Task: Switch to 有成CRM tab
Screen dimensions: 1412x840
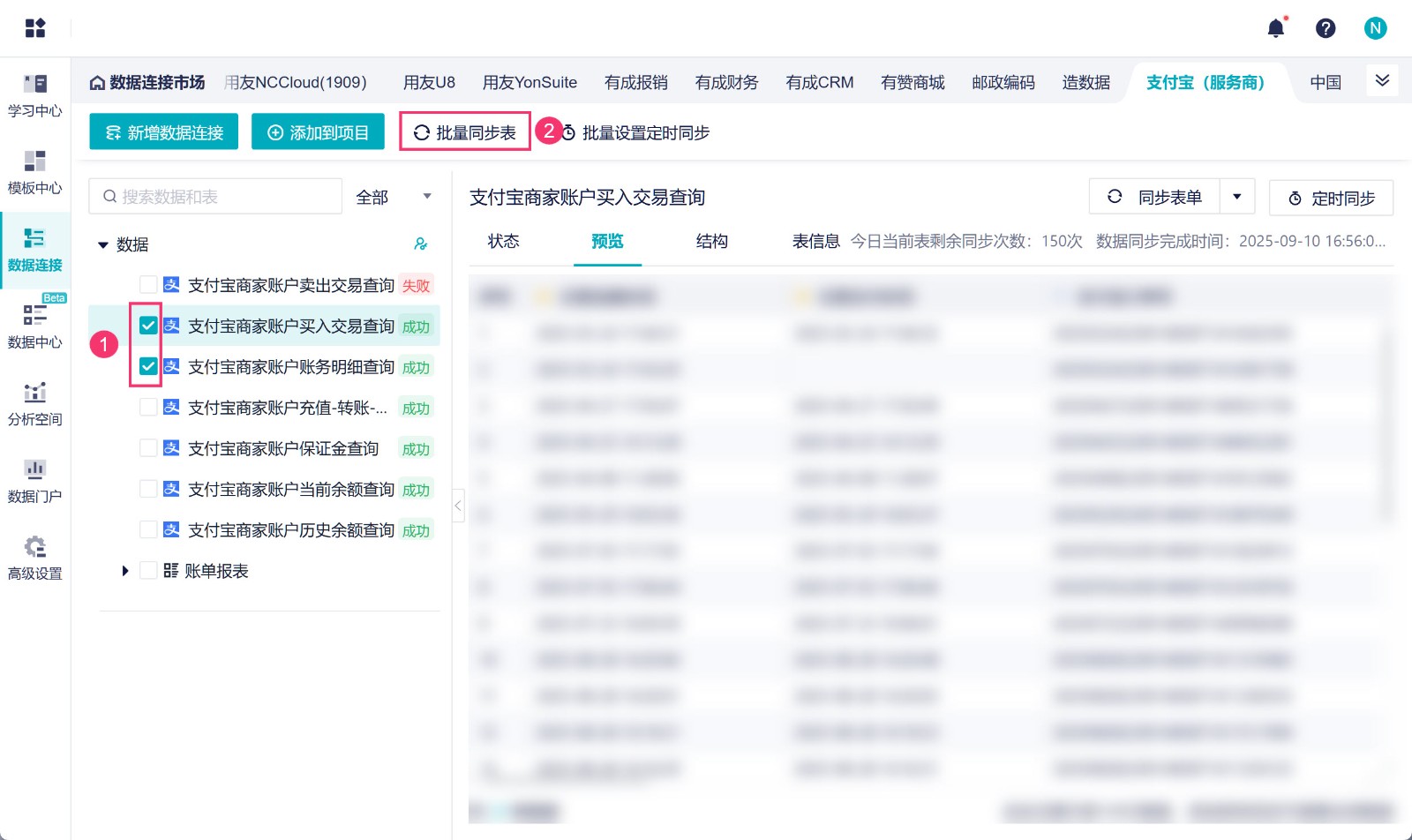Action: point(820,82)
